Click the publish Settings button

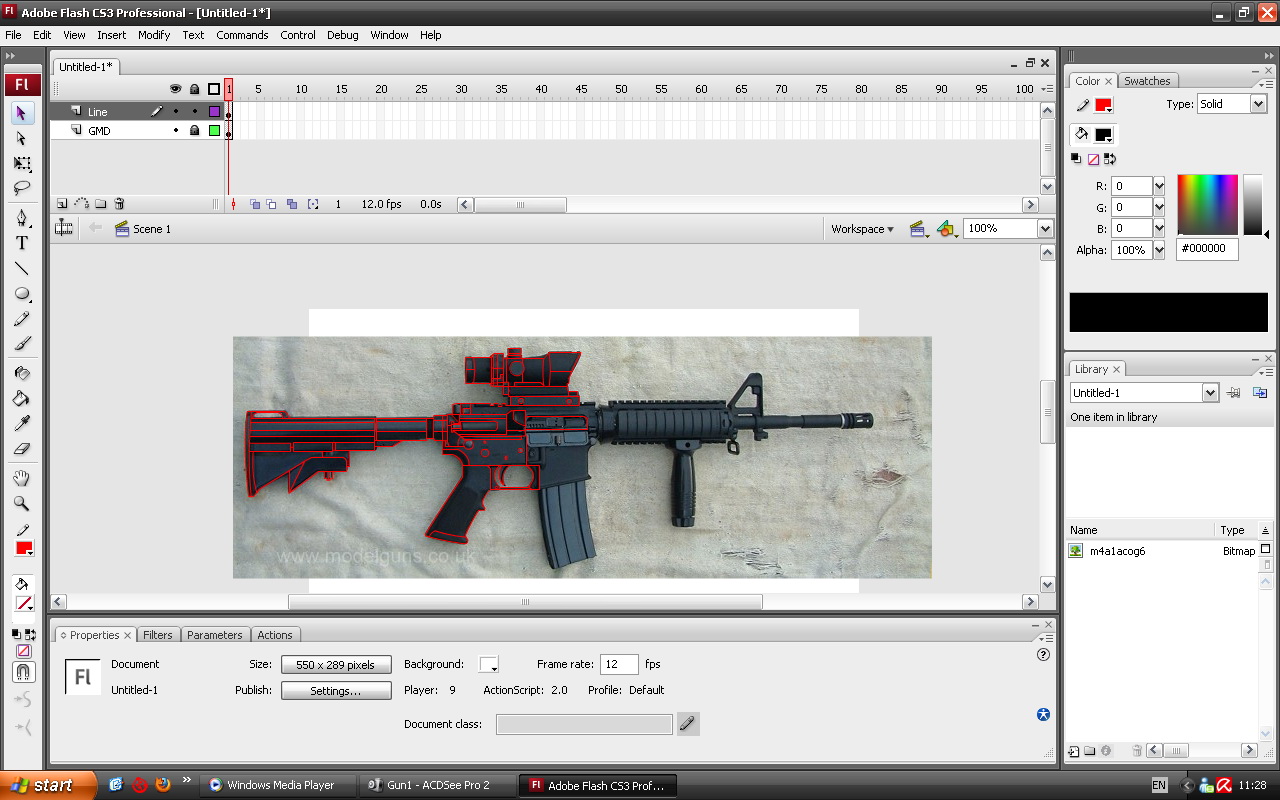coord(335,690)
